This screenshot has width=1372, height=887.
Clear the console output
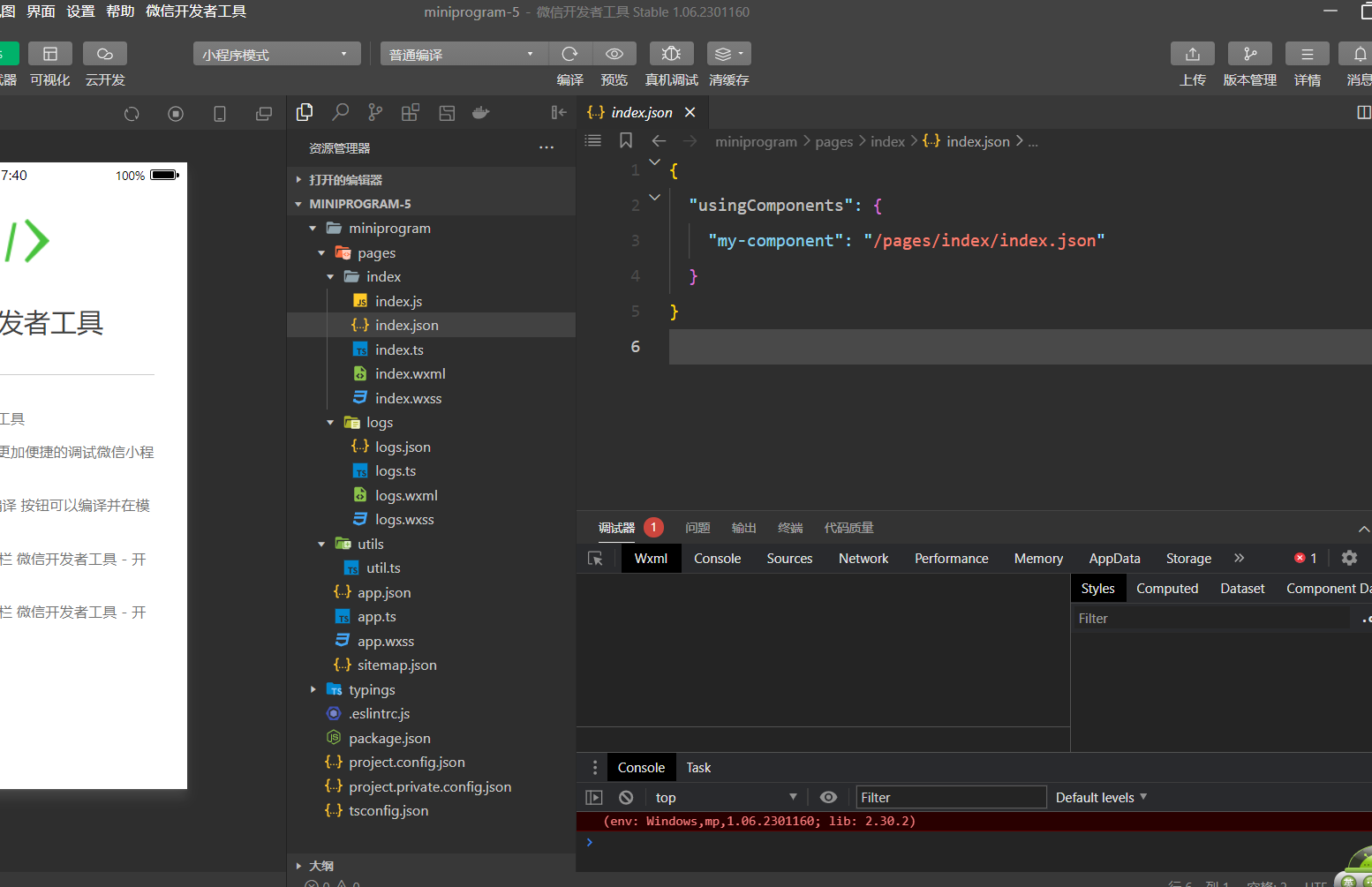click(626, 798)
